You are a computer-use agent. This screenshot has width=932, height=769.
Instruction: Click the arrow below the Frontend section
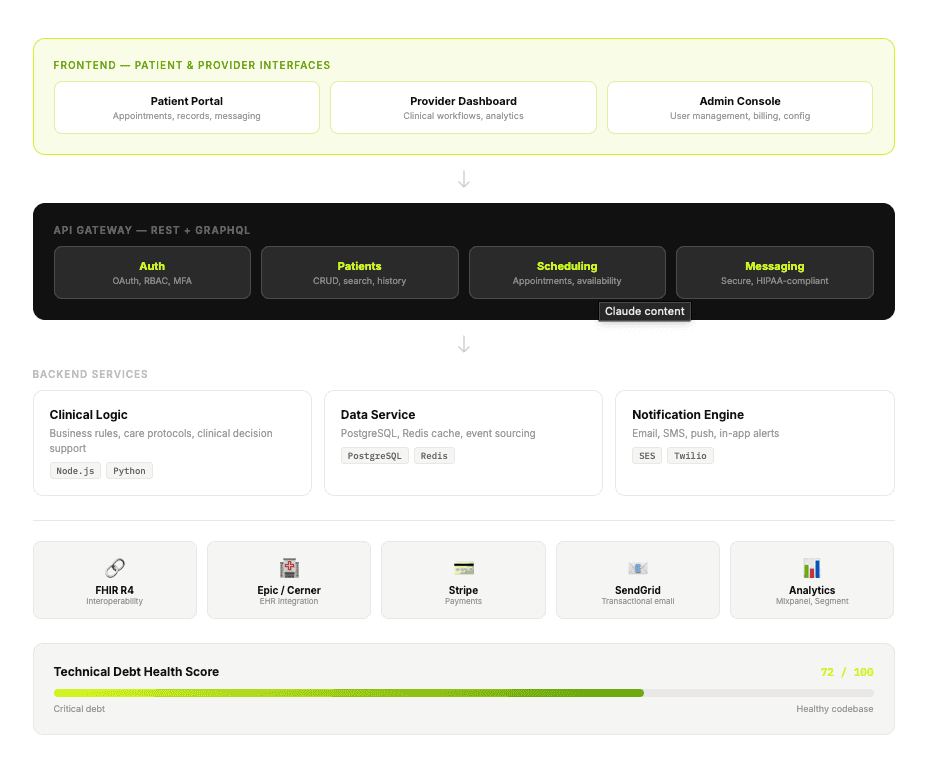point(464,179)
